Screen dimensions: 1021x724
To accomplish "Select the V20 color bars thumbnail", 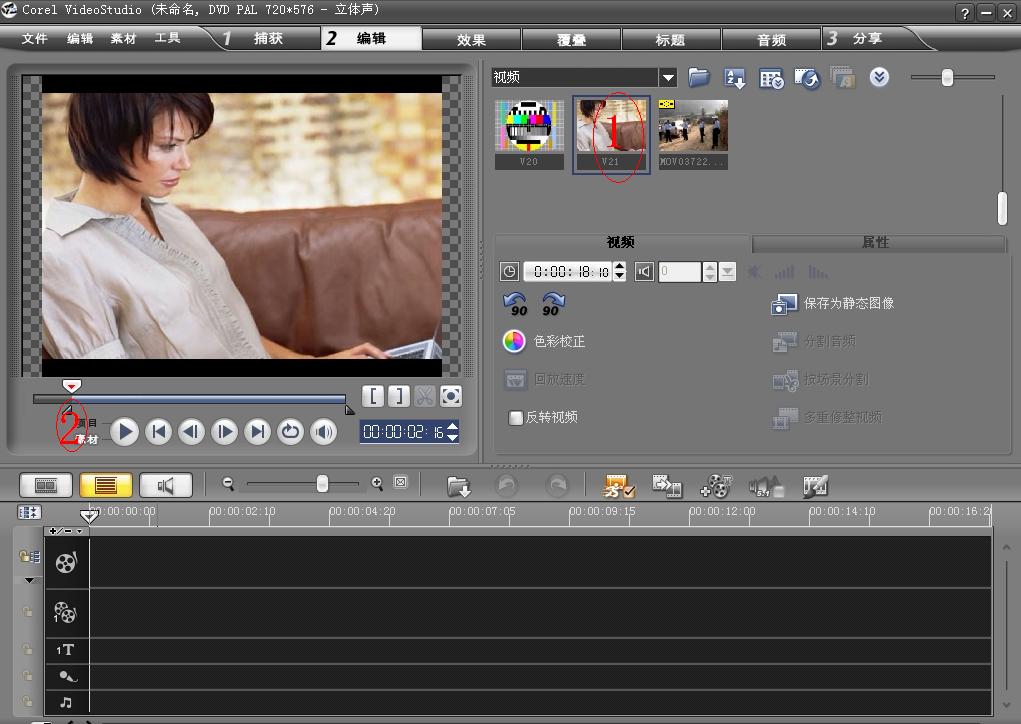I will pyautogui.click(x=529, y=134).
